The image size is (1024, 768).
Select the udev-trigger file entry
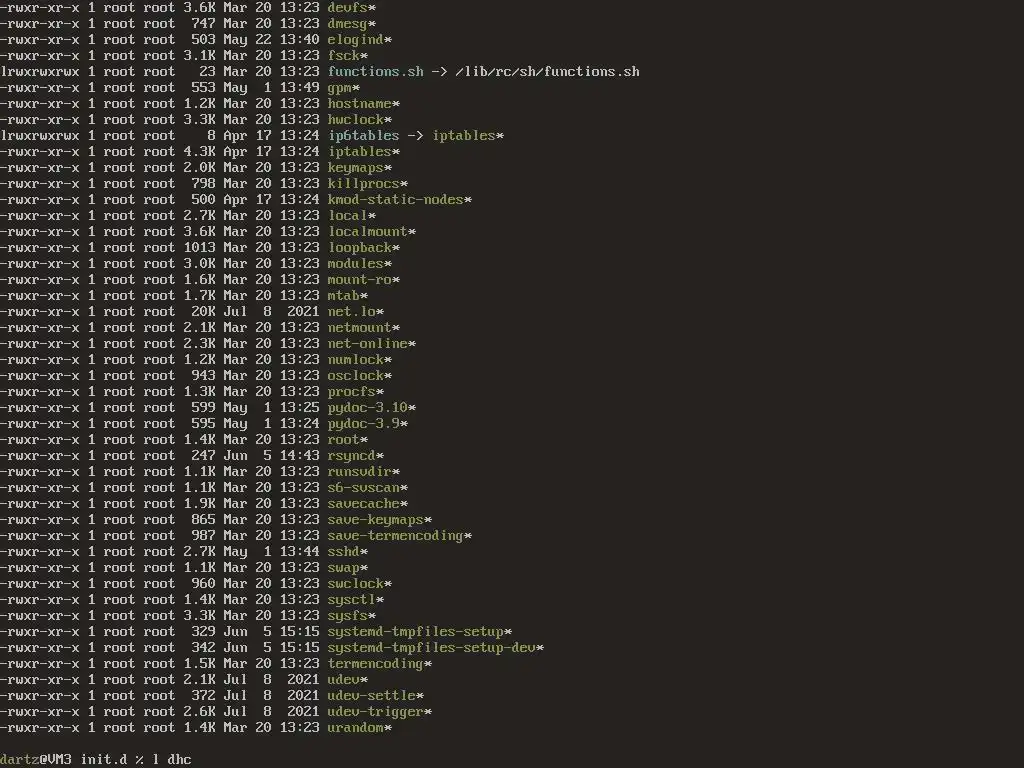pyautogui.click(x=375, y=712)
